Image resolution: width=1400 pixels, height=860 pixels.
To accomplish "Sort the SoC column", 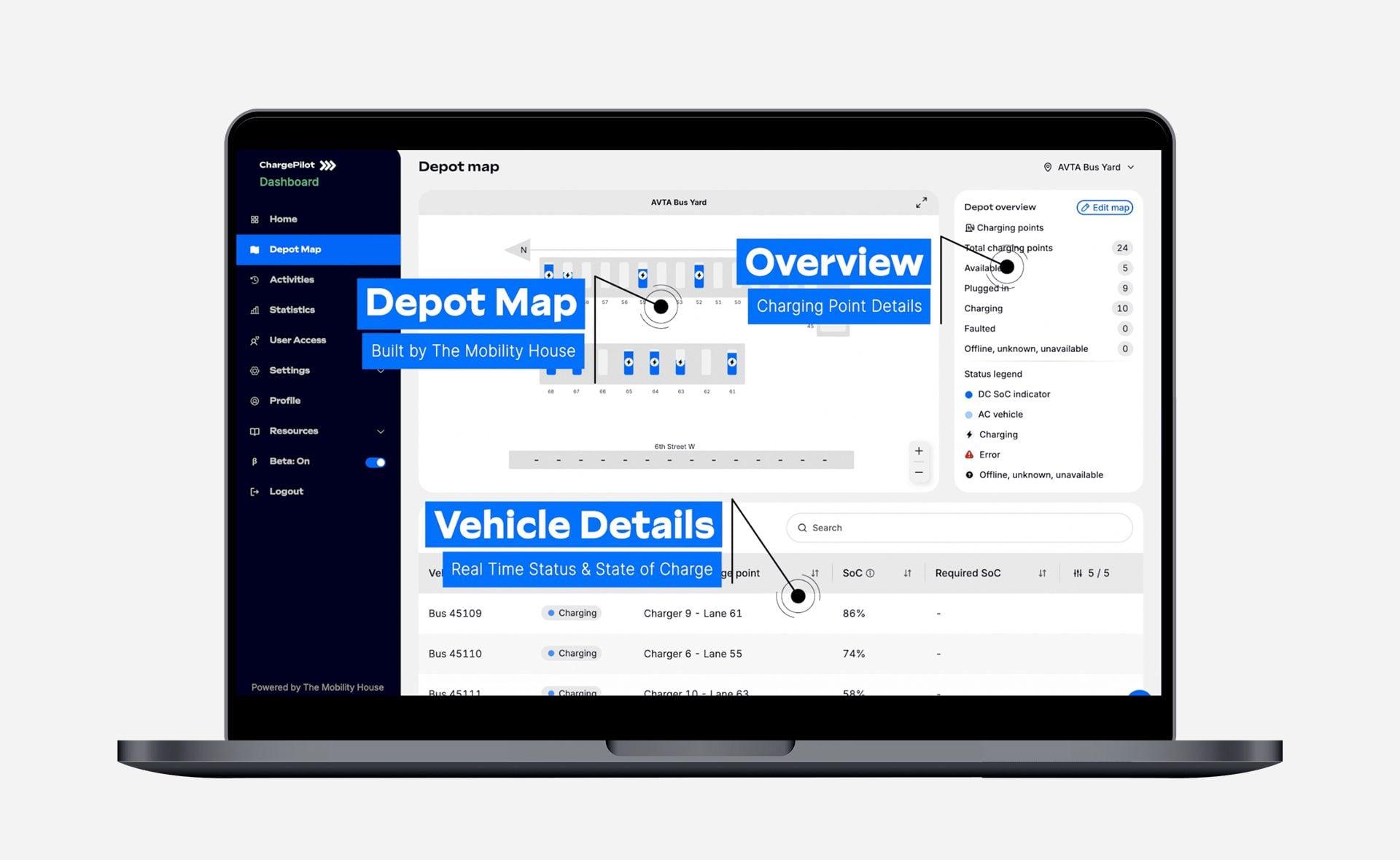I will [x=908, y=574].
